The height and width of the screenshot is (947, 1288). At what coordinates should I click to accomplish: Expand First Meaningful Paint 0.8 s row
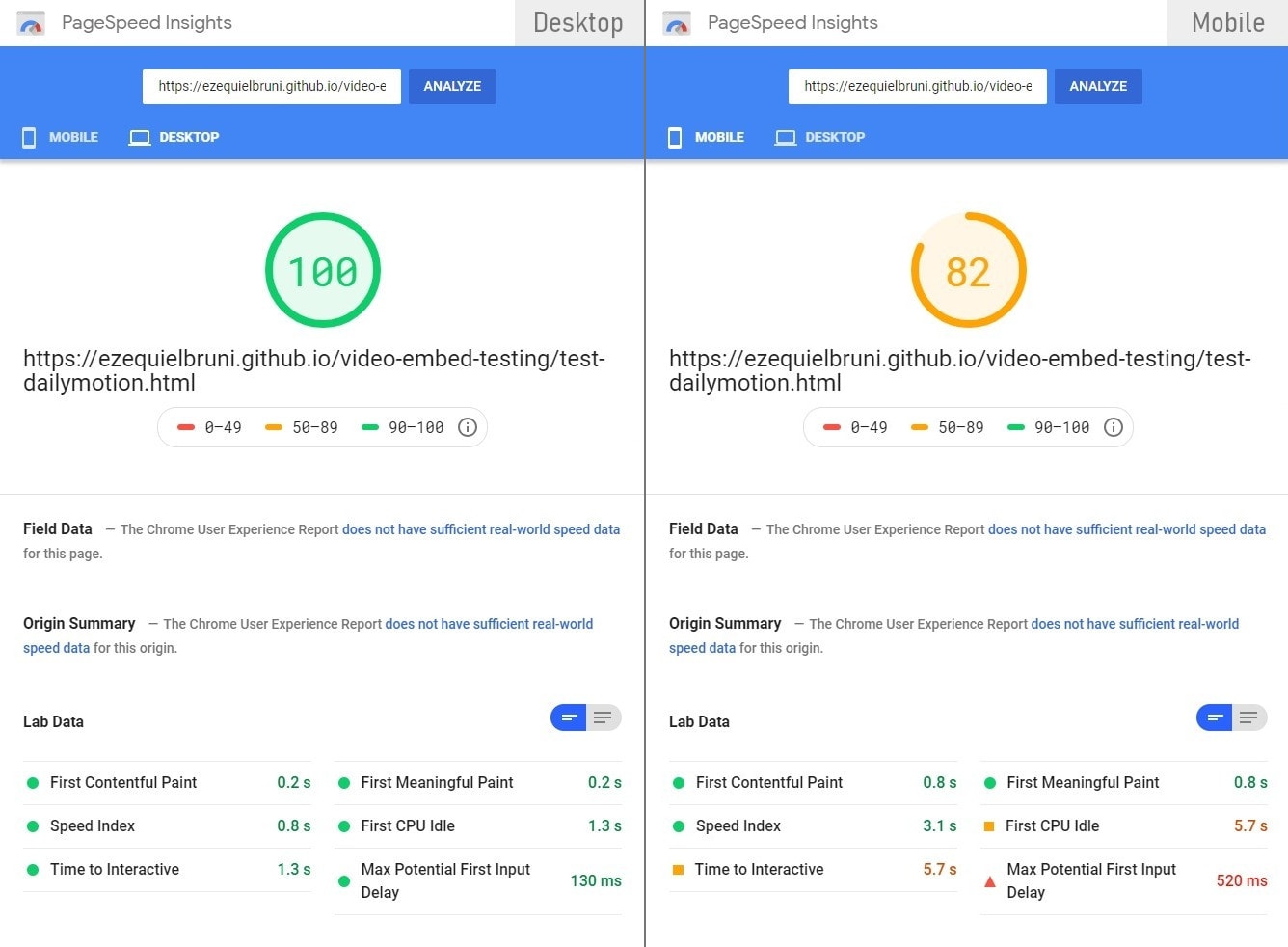(x=1124, y=783)
